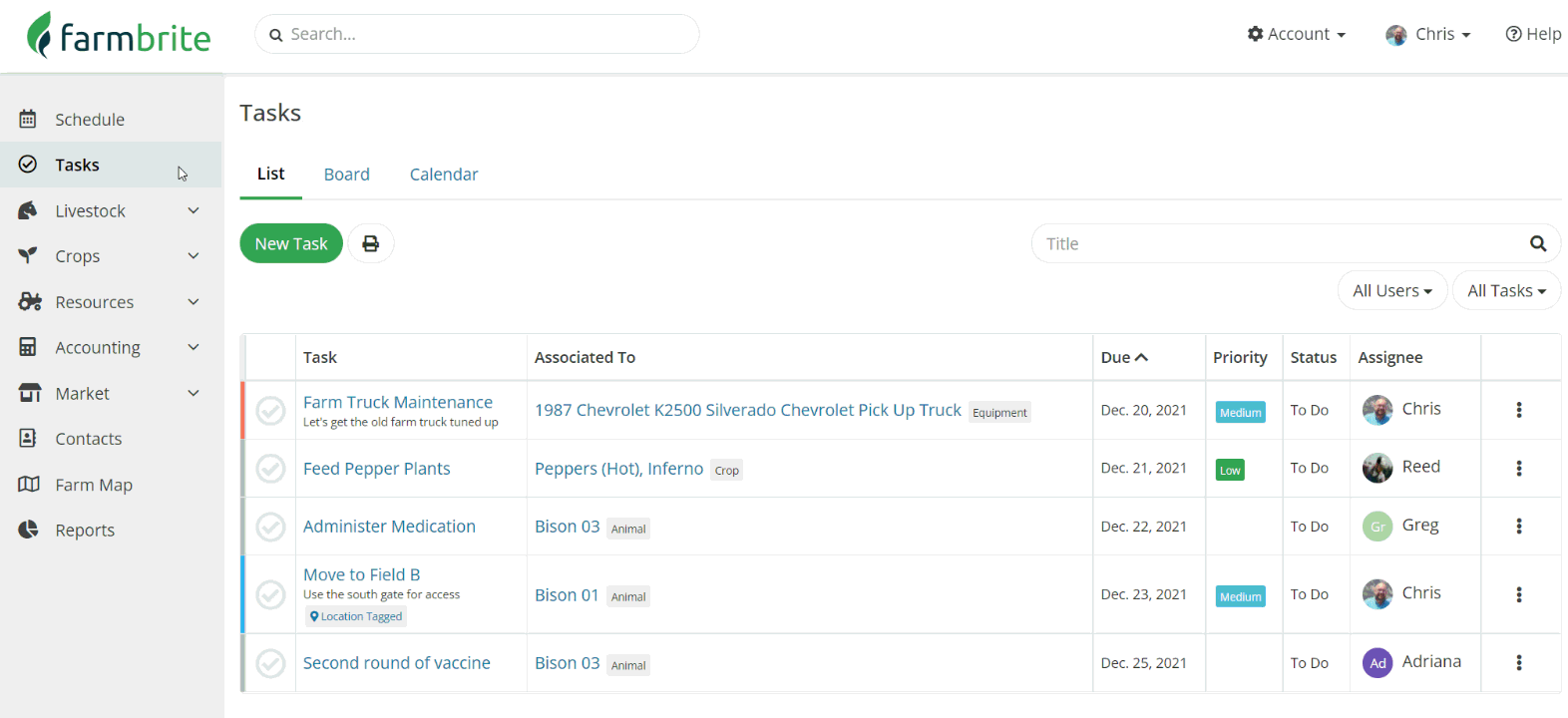
Task: Open Schedule from the sidebar calendar icon
Action: click(x=28, y=120)
